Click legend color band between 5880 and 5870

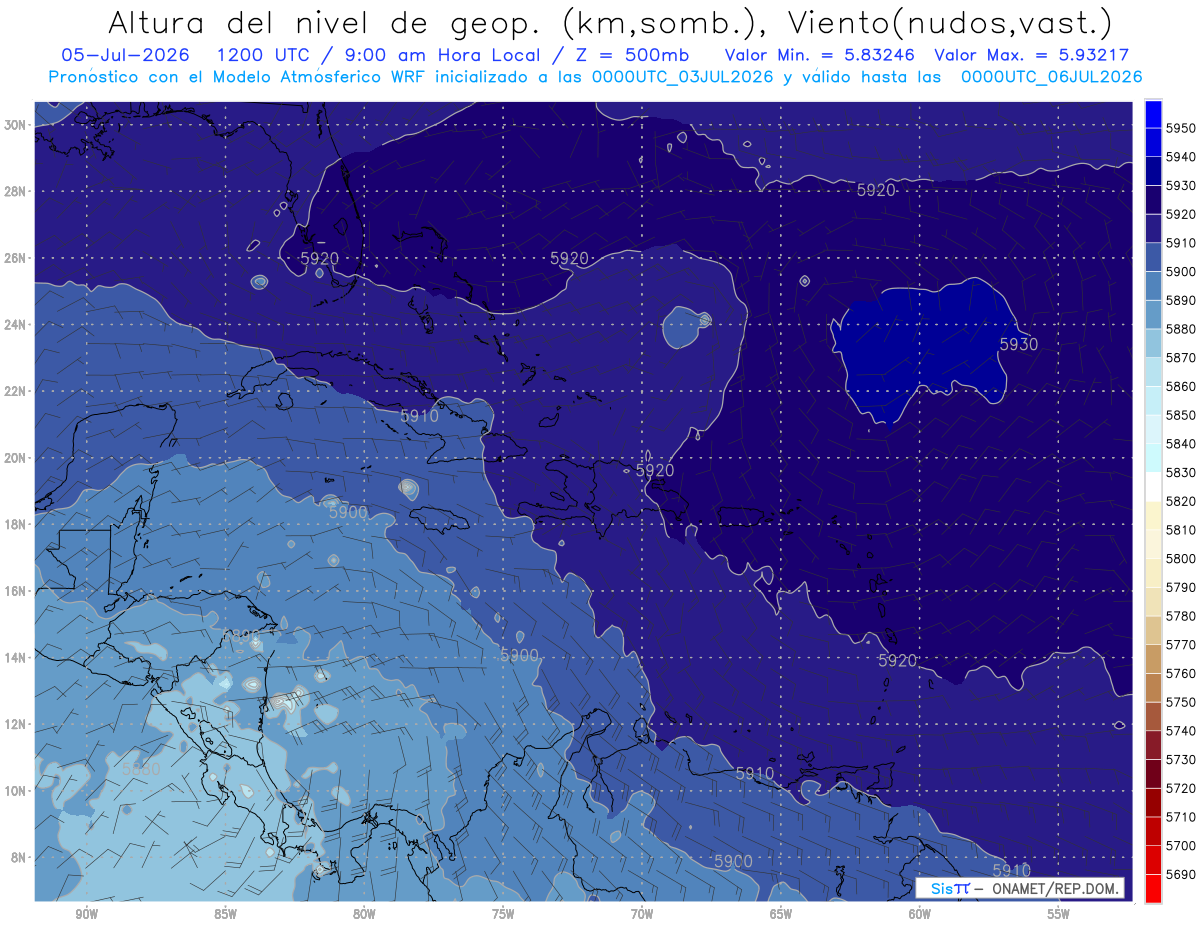click(1153, 343)
